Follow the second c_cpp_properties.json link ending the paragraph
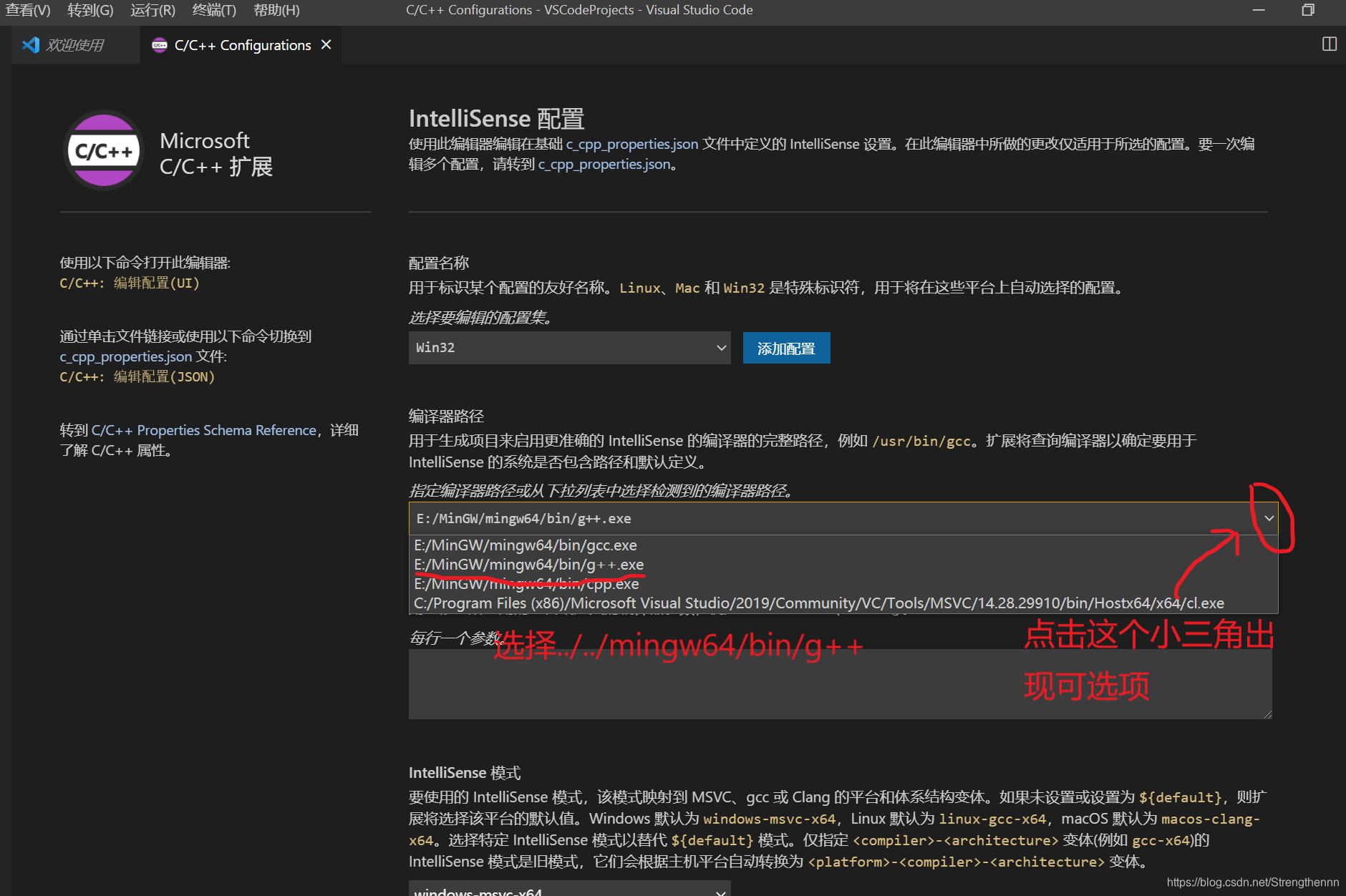 [604, 164]
